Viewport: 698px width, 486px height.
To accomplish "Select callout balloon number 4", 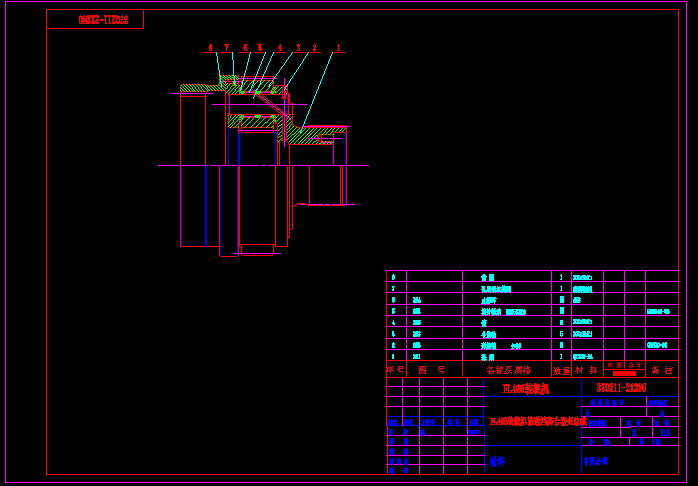I will (280, 47).
